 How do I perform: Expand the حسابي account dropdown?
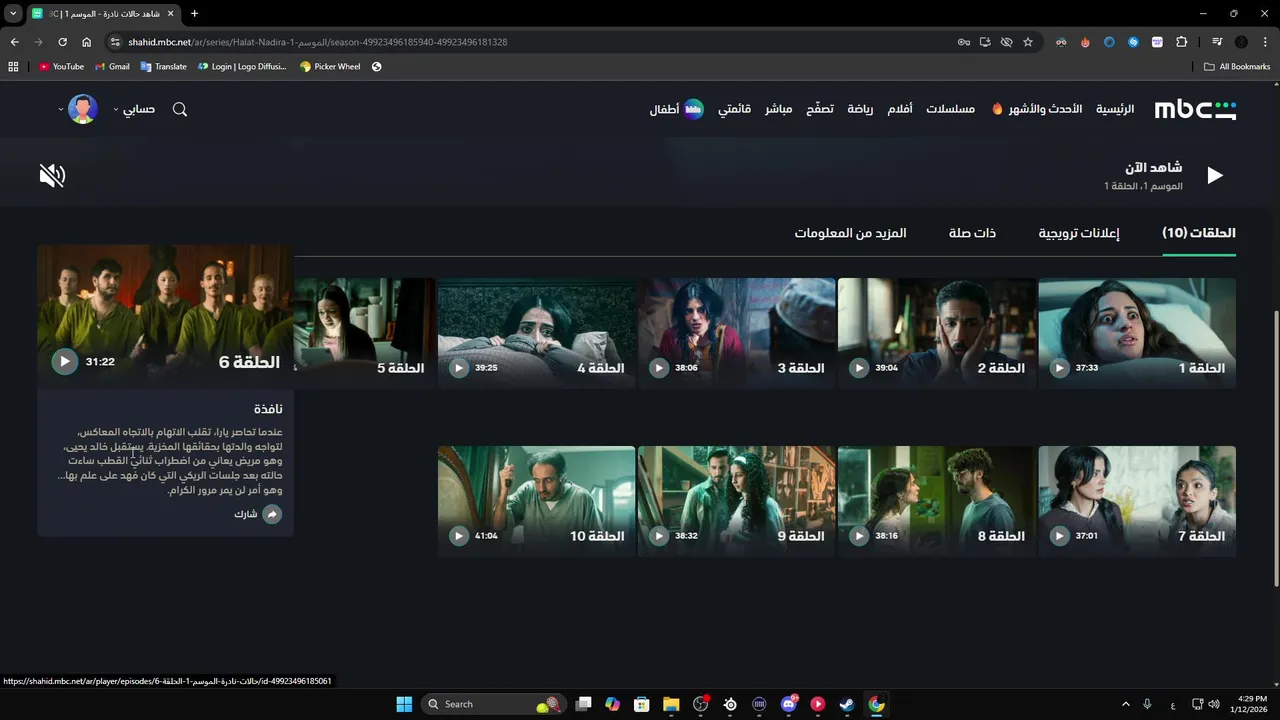[x=134, y=109]
